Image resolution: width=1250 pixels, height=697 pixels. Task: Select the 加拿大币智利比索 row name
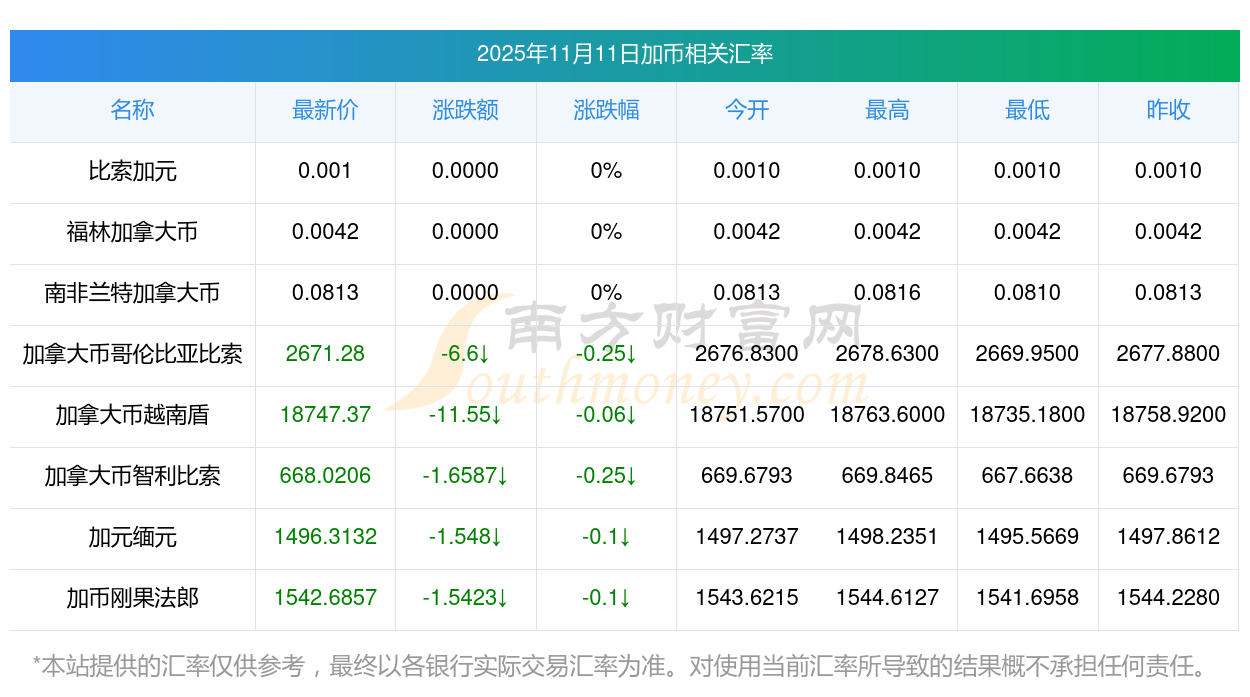pos(132,476)
